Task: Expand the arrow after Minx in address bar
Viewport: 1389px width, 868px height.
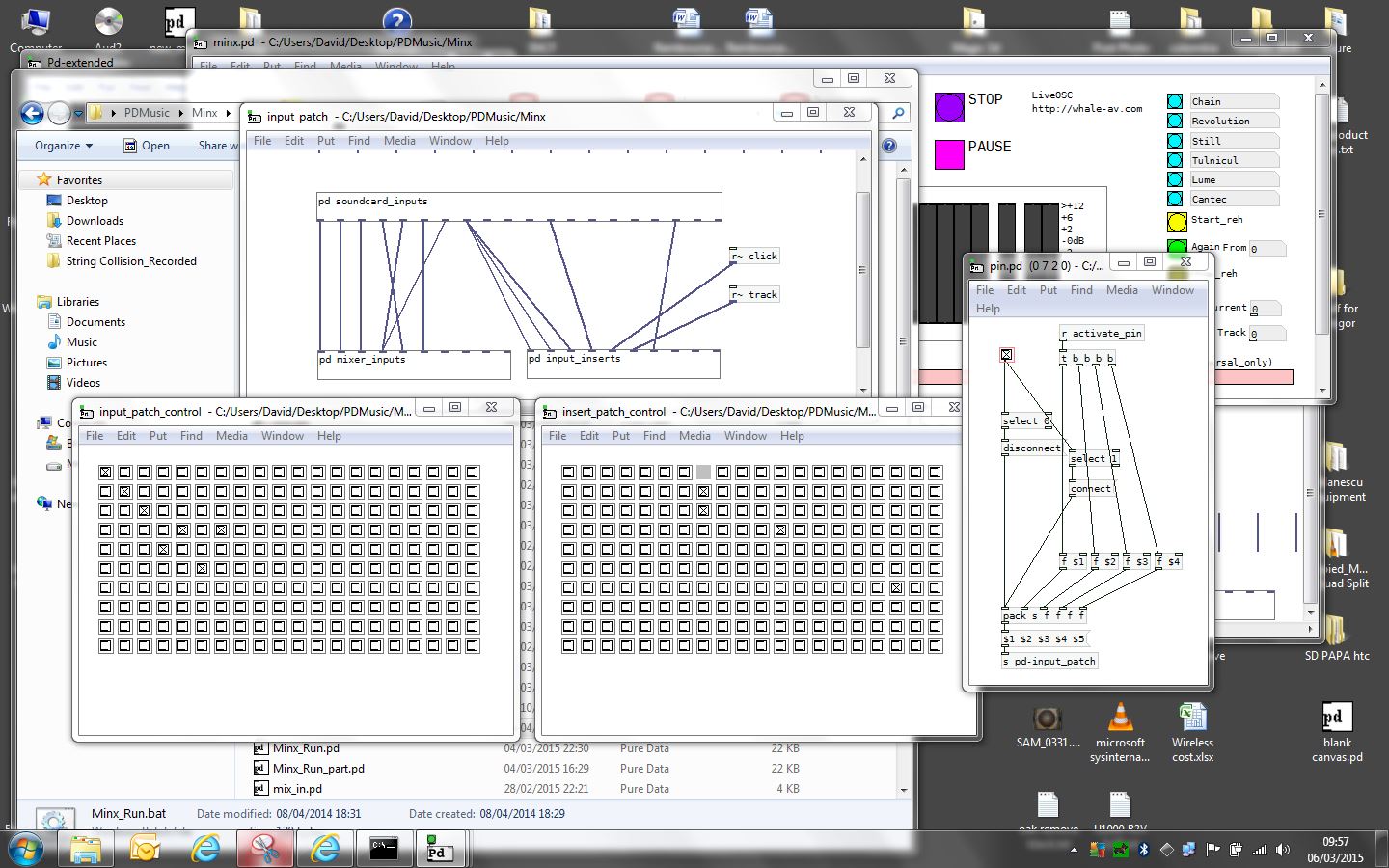Action: pyautogui.click(x=229, y=114)
